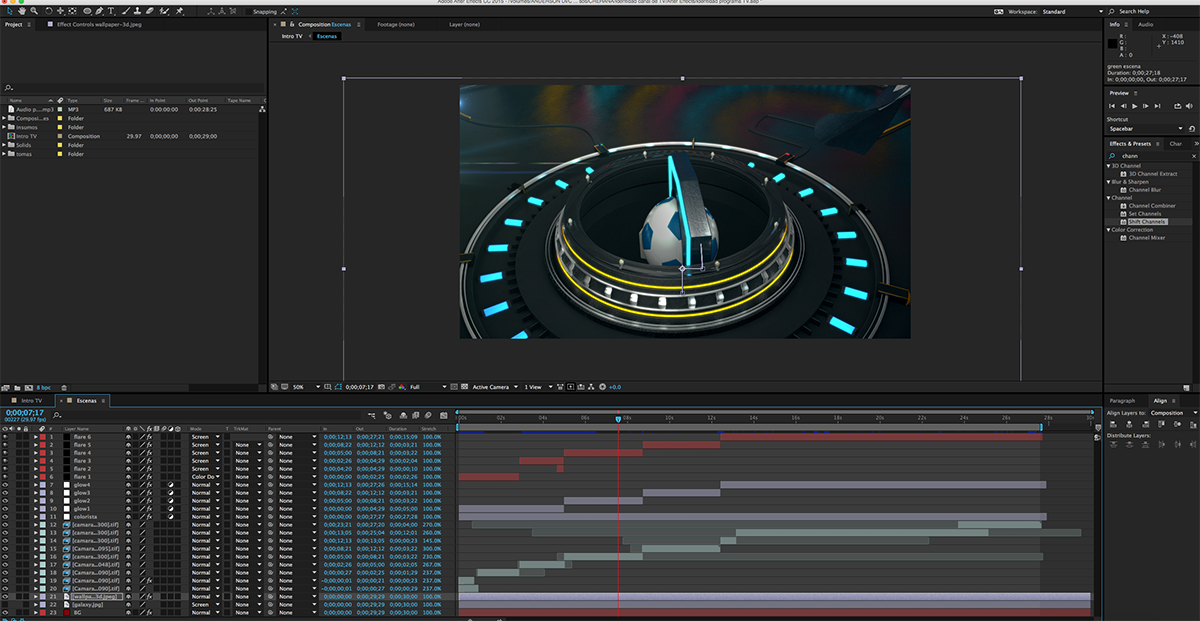Click the Search Help field
1200x621 pixels.
pyautogui.click(x=1153, y=12)
